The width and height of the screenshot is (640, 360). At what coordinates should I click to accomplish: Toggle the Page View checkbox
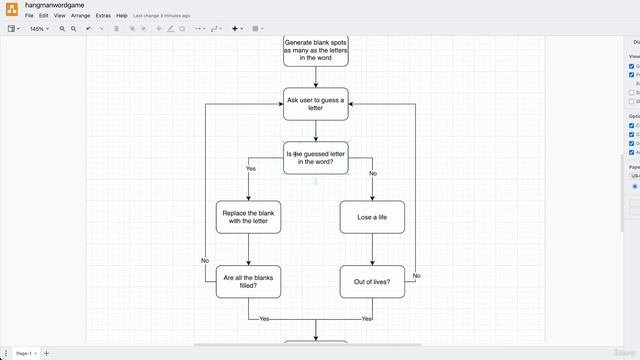pyautogui.click(x=631, y=75)
